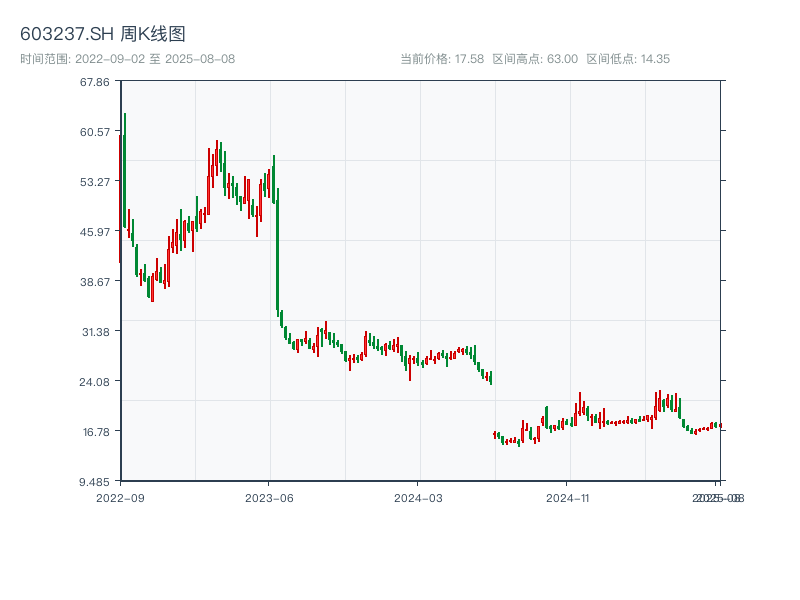Click the 2022-09 x-axis date label

pyautogui.click(x=120, y=497)
